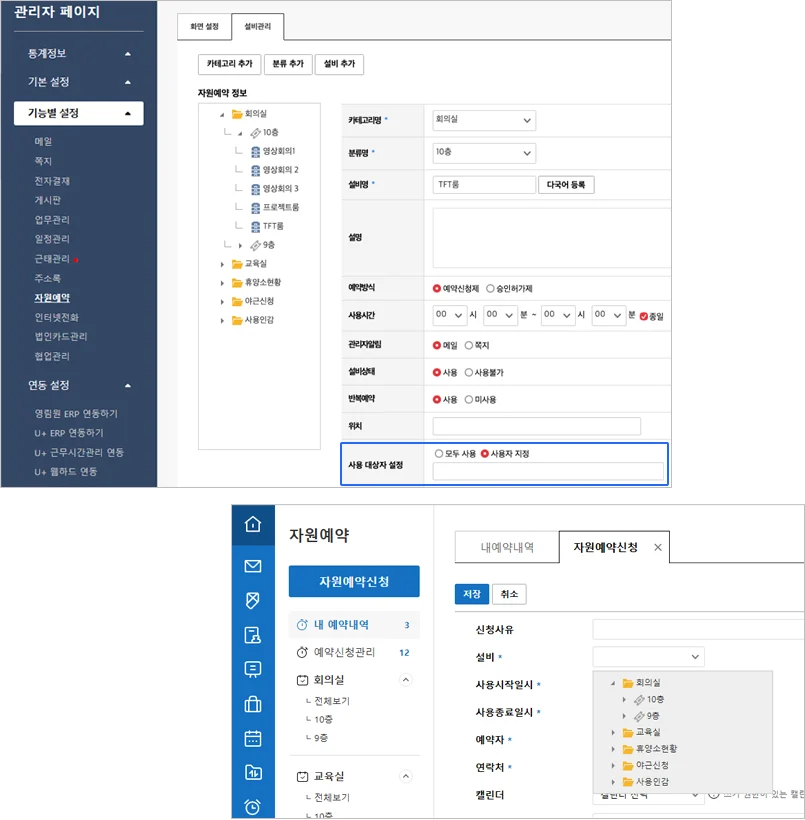Select the TFT룸 facility icon in tree

255,226
